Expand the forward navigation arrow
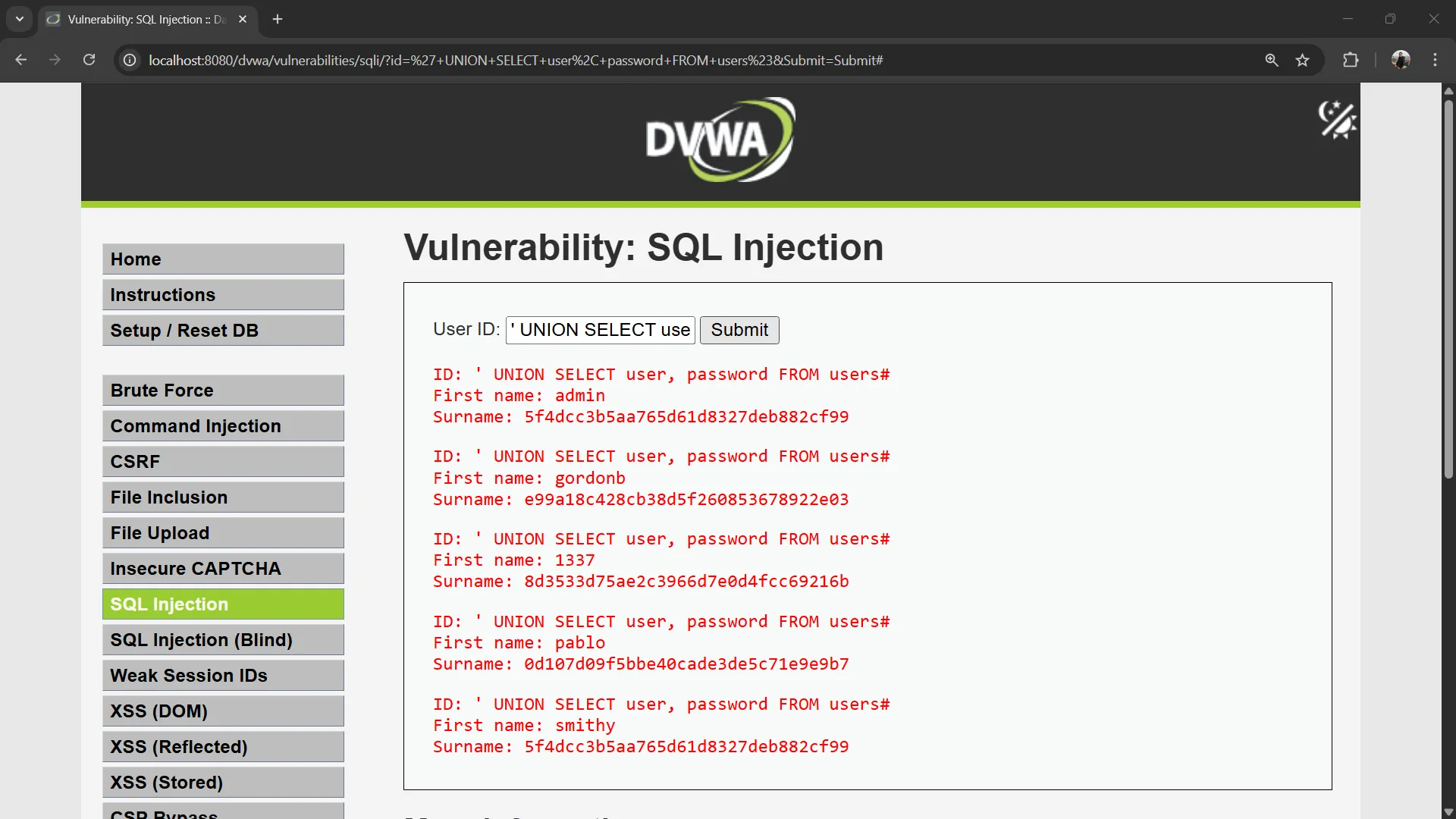The image size is (1456, 819). pyautogui.click(x=55, y=60)
